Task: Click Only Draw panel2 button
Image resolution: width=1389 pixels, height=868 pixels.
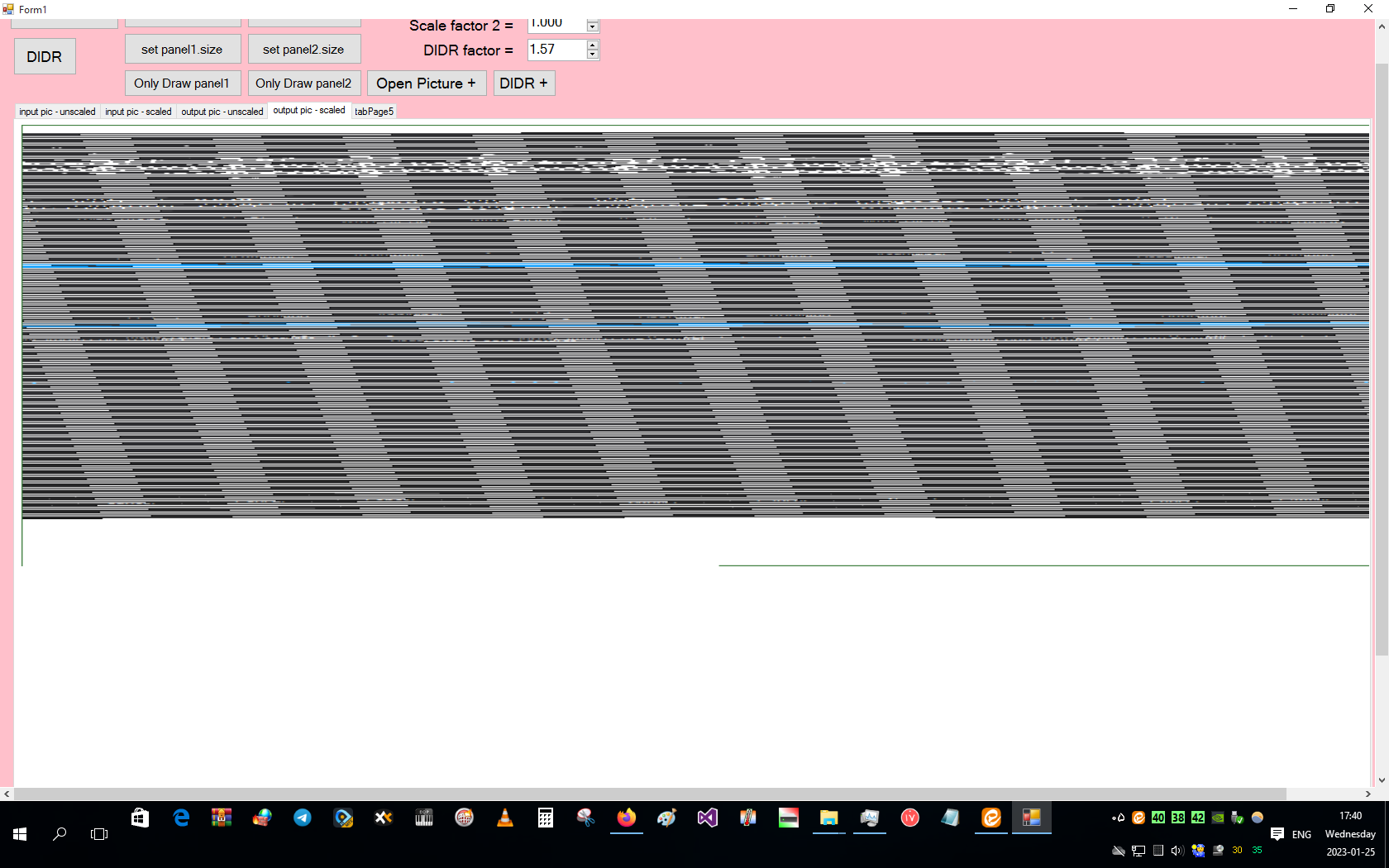Action: [x=304, y=83]
